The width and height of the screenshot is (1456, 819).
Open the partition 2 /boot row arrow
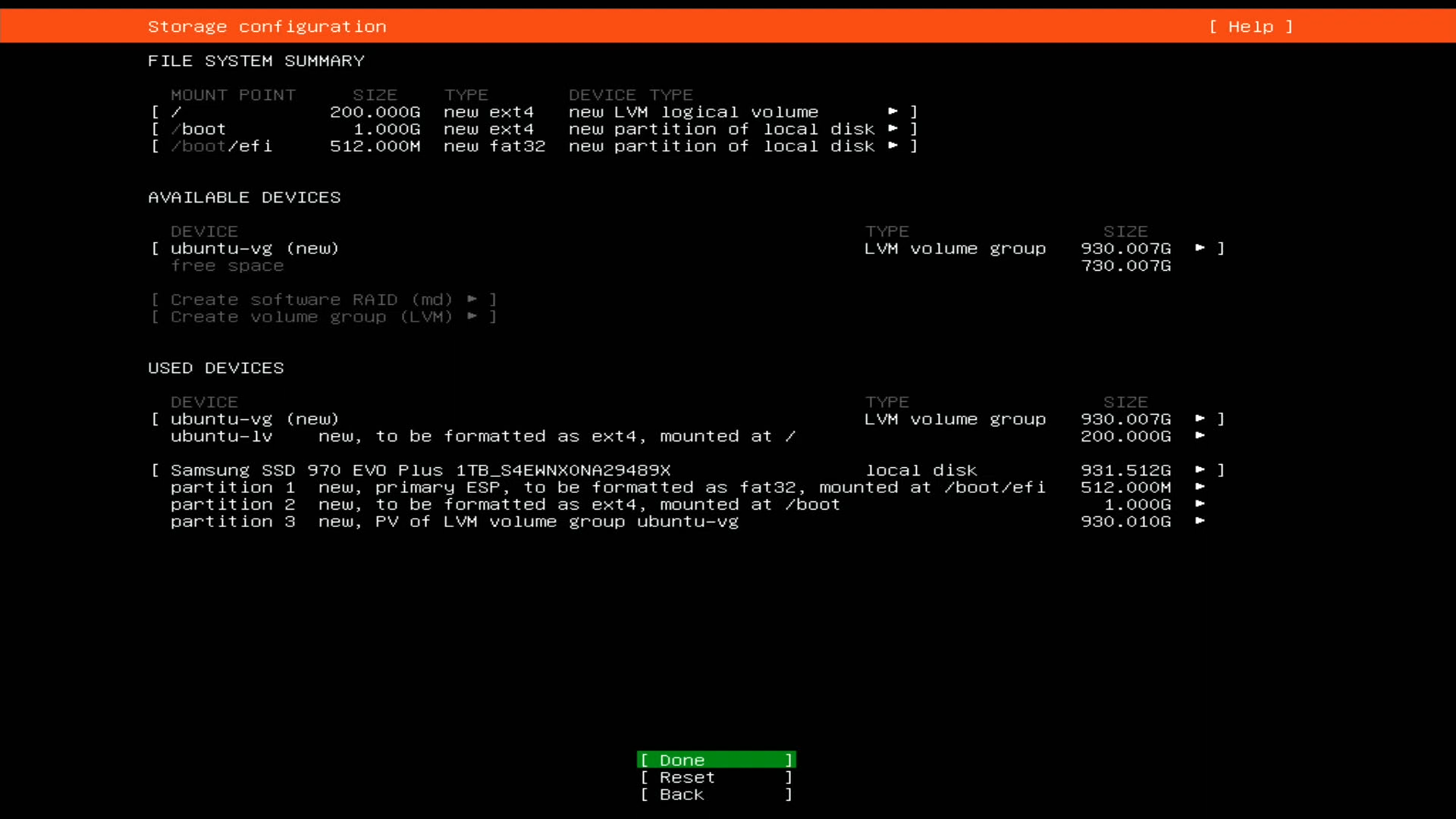1200,504
